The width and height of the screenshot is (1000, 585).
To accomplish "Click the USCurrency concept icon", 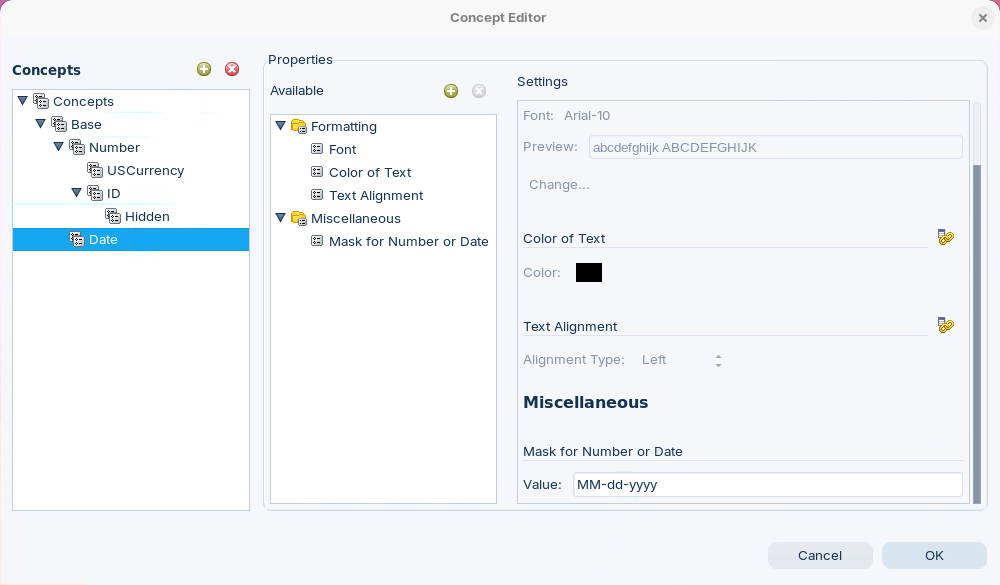I will click(95, 171).
